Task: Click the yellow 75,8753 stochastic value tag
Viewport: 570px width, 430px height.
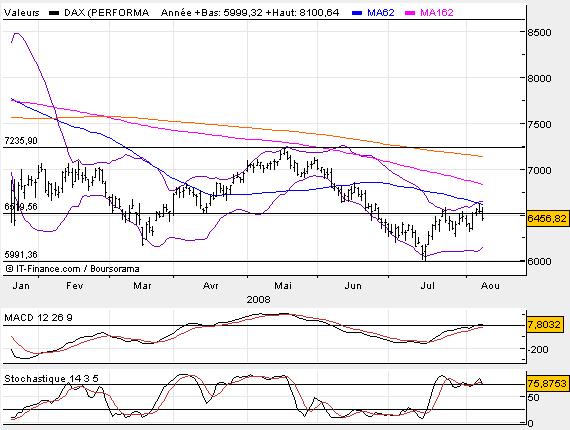Action: click(x=547, y=383)
